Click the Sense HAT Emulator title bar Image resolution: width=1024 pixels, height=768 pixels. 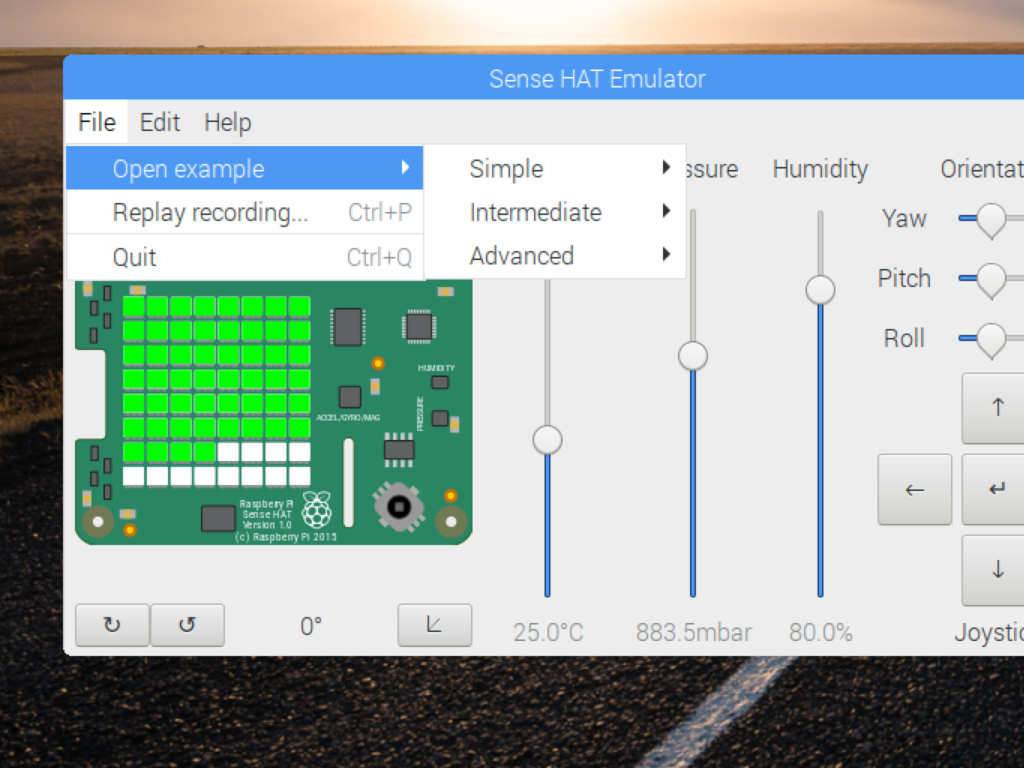544,78
